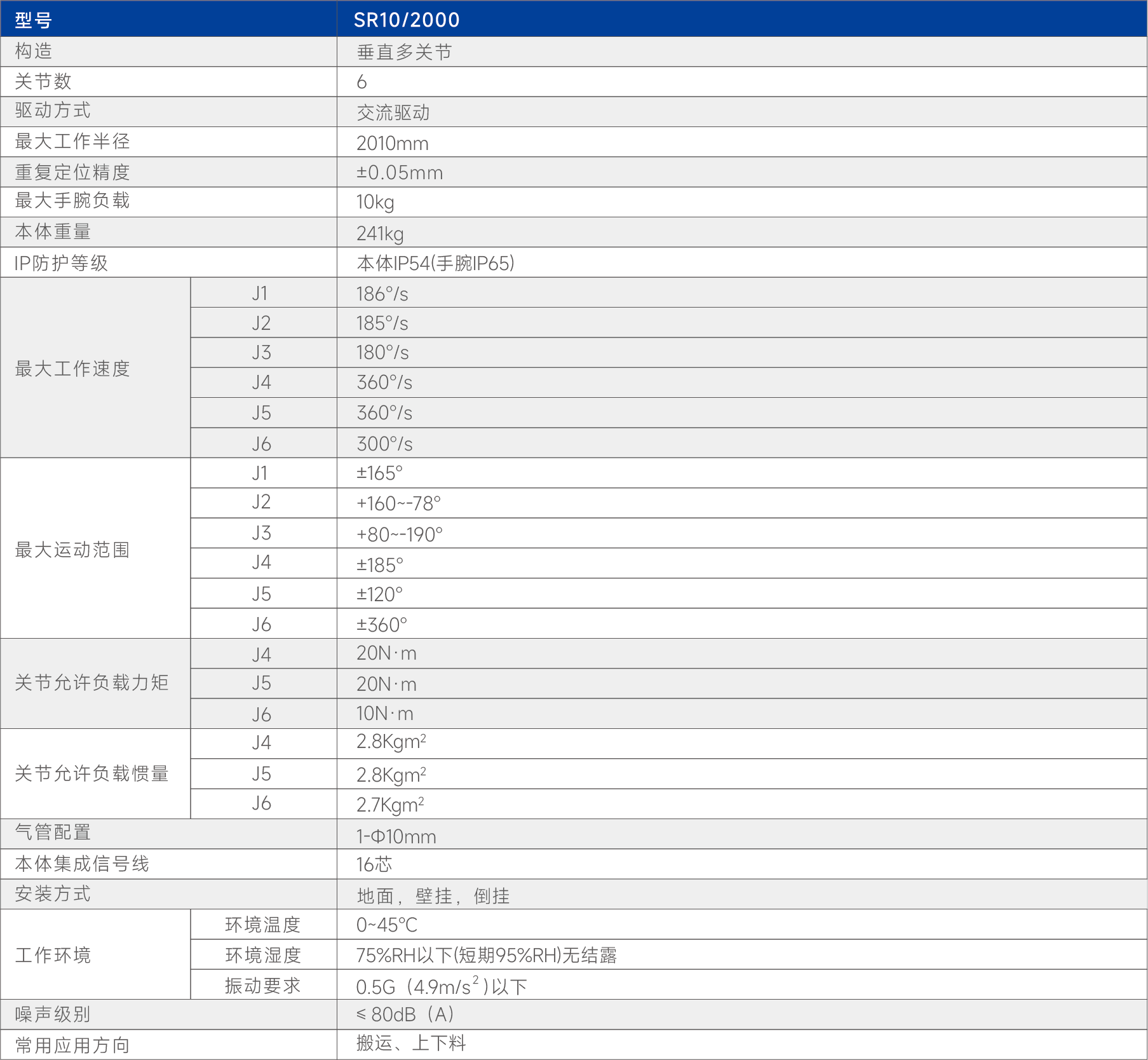Select the 1-Φ10mm air pipe configuration value
Viewport: 1148px width, 1060px height.
396,836
